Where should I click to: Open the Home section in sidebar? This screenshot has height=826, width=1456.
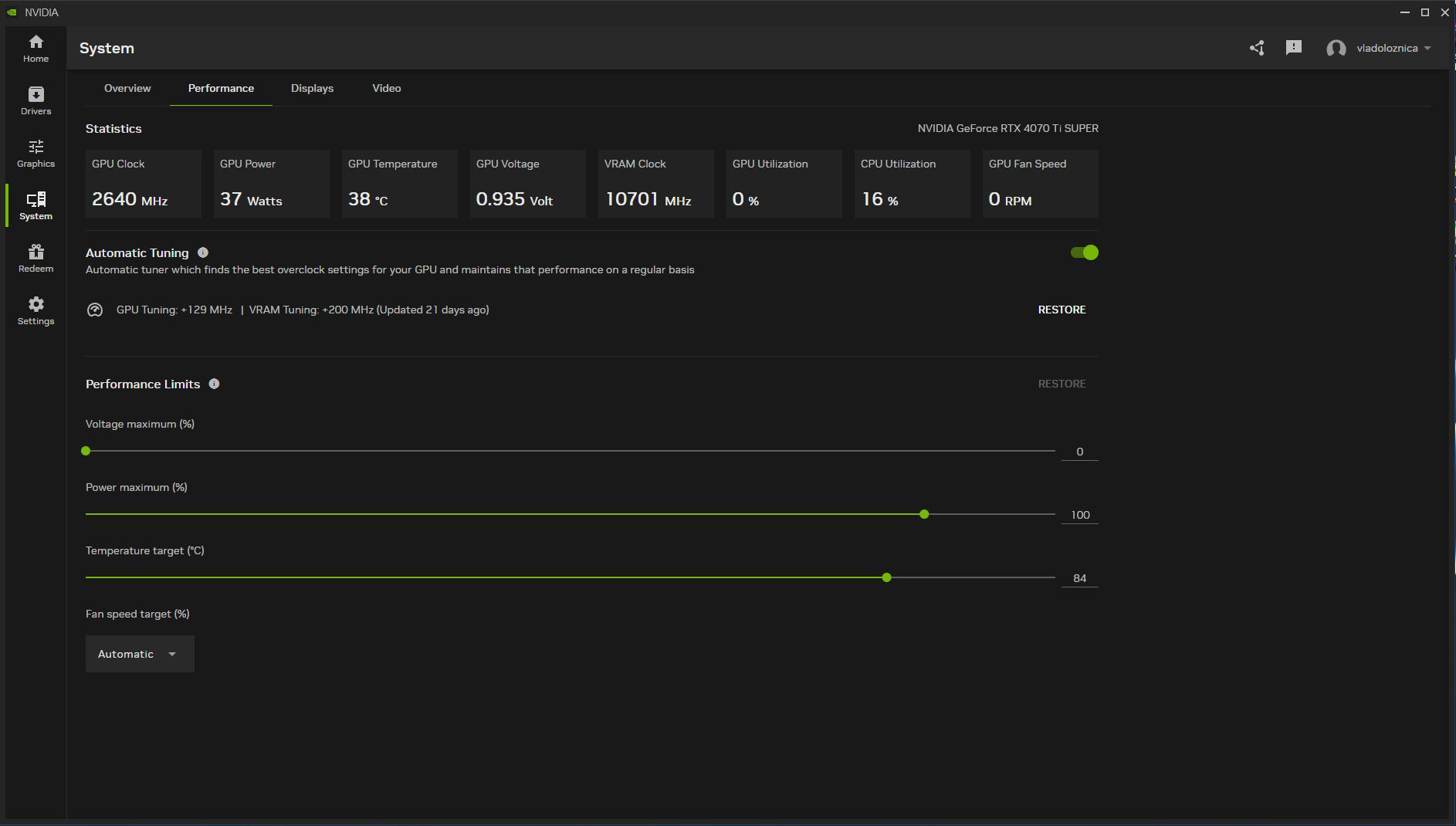pyautogui.click(x=36, y=49)
